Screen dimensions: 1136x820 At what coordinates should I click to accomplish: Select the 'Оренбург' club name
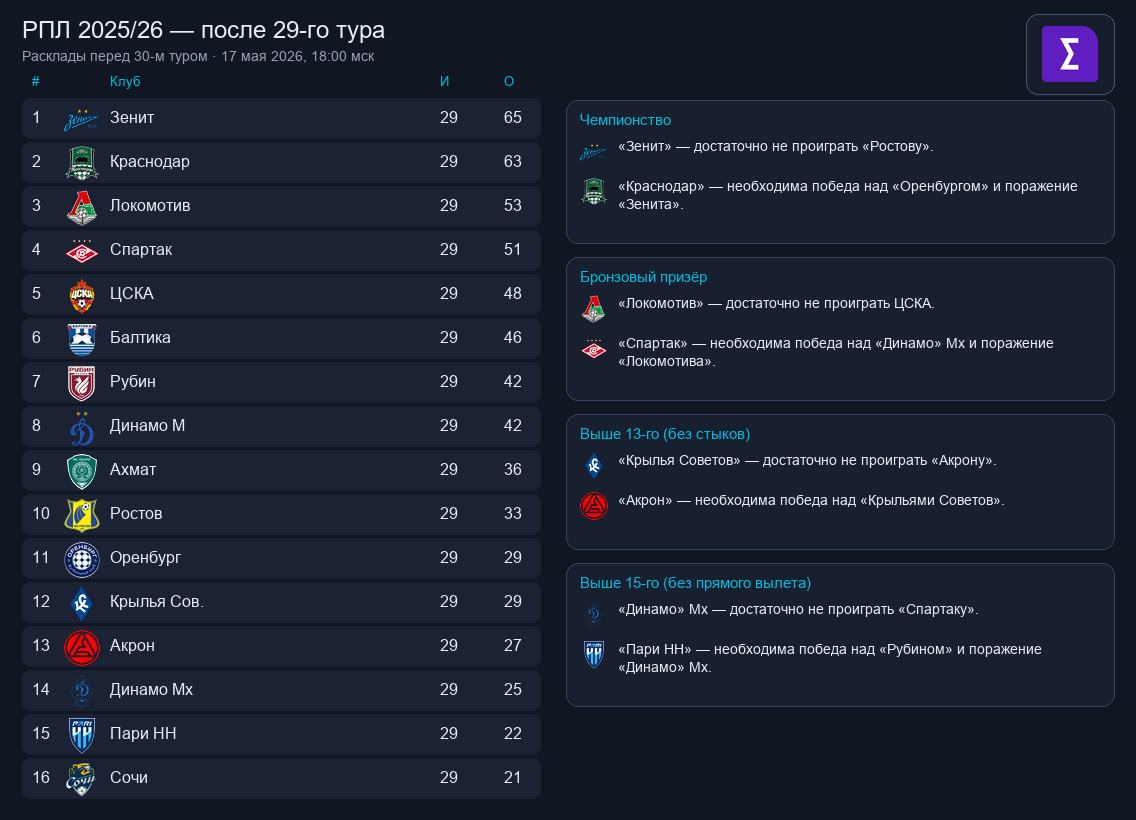click(x=145, y=558)
